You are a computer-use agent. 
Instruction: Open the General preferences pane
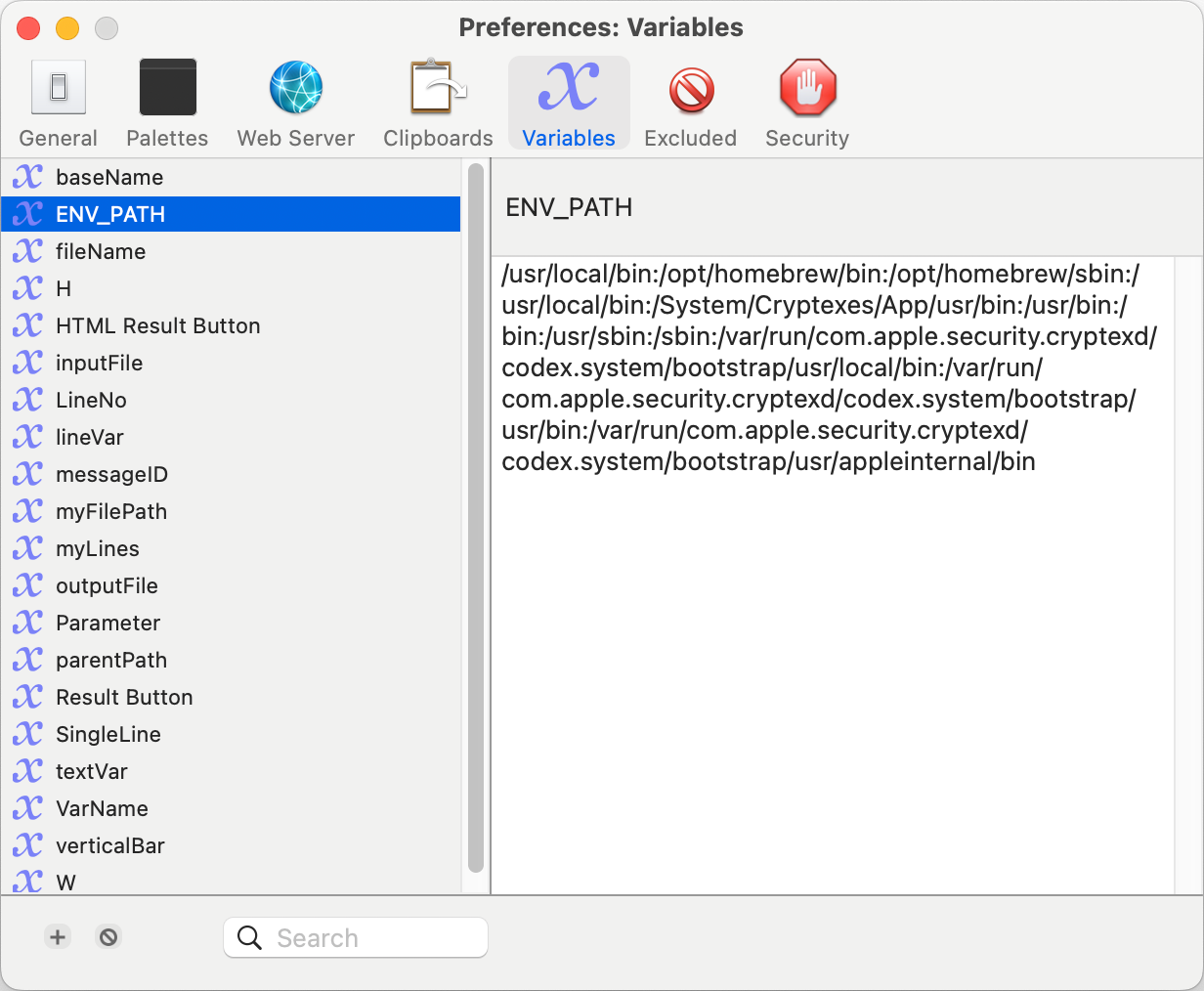(59, 104)
